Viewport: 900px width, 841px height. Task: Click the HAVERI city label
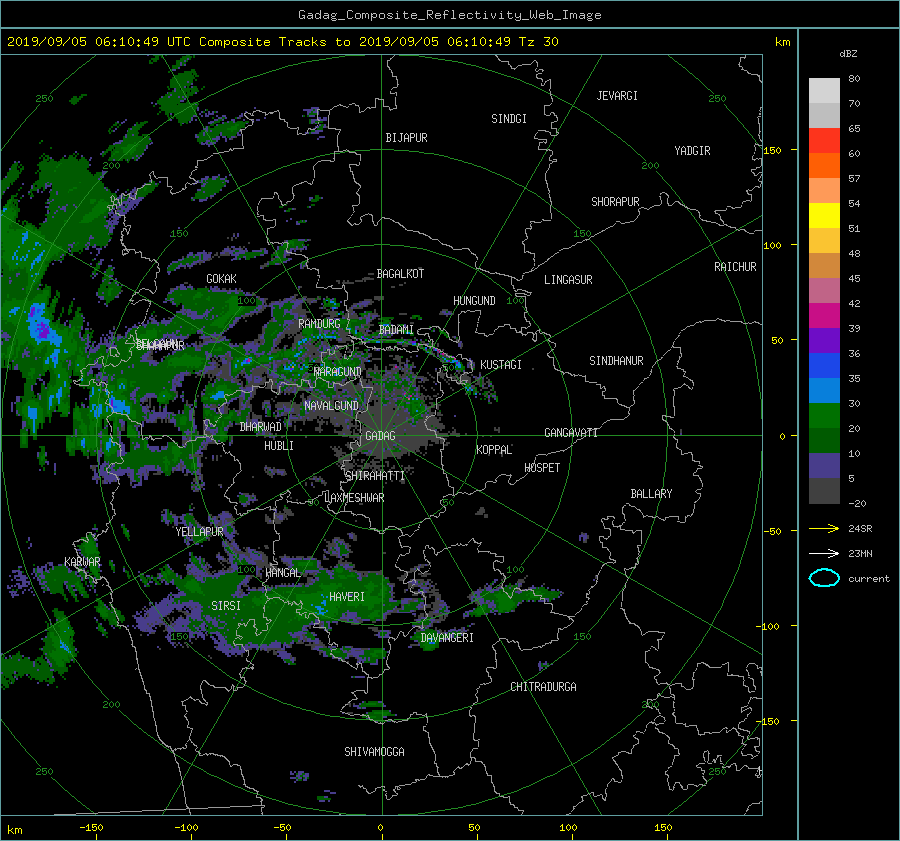coord(347,597)
